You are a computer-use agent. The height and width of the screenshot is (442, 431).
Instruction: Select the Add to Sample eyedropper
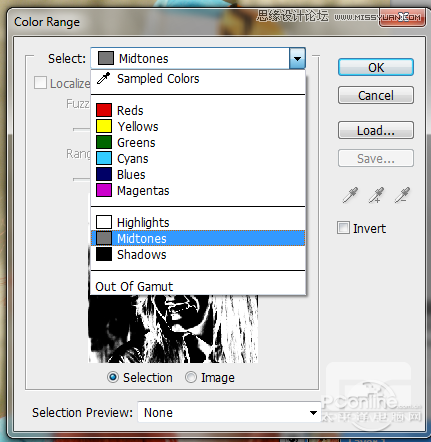376,195
